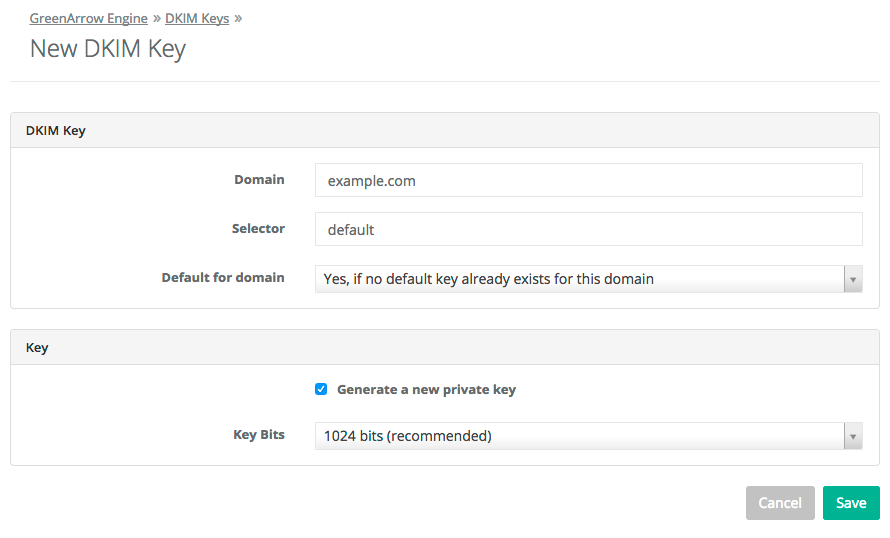Click the arrow on the Key Bits select

click(853, 436)
